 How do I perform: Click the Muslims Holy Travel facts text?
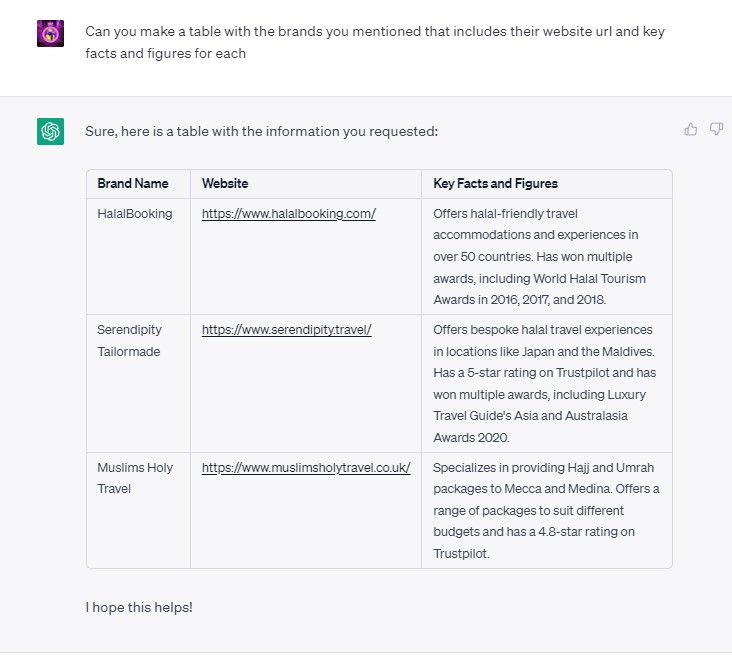pyautogui.click(x=545, y=510)
